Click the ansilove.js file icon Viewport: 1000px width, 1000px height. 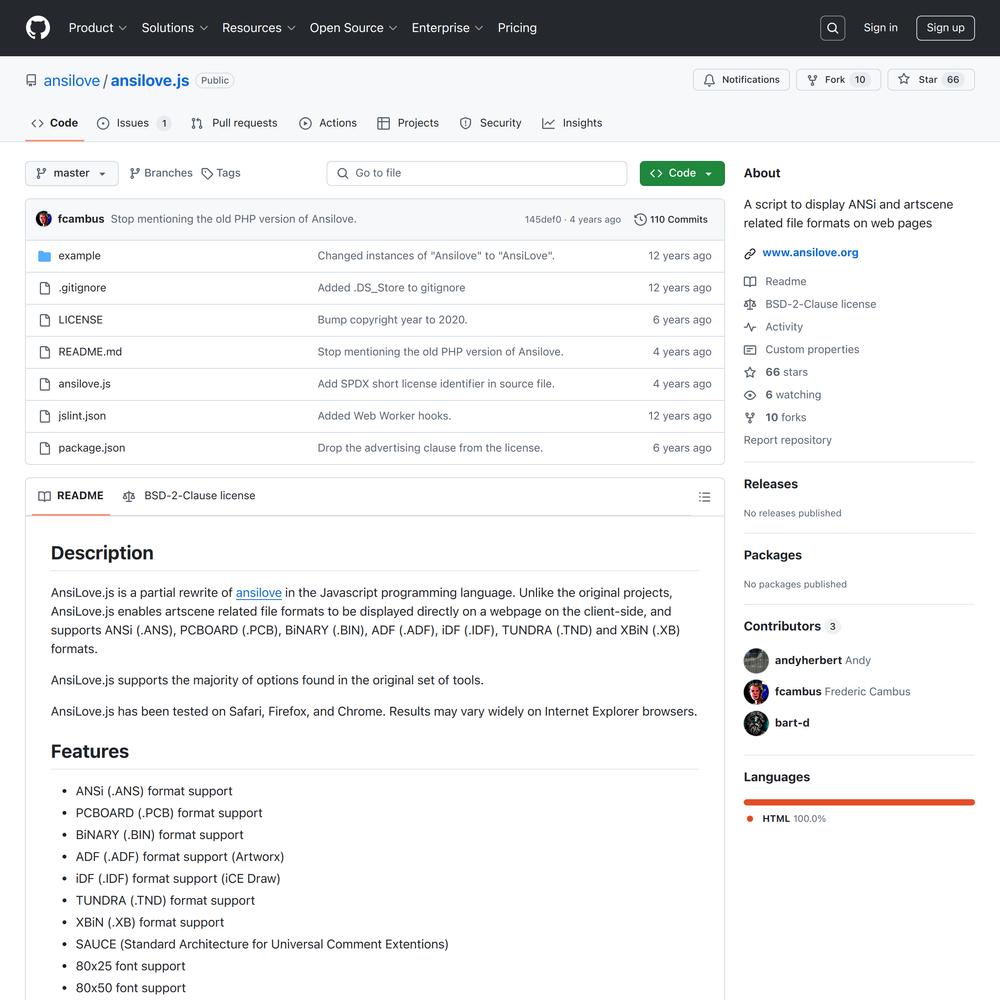point(45,384)
